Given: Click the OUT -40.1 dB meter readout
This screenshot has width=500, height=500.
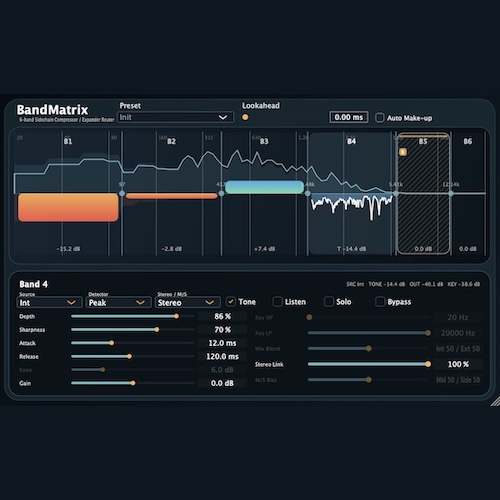Looking at the screenshot, I should pyautogui.click(x=426, y=284).
